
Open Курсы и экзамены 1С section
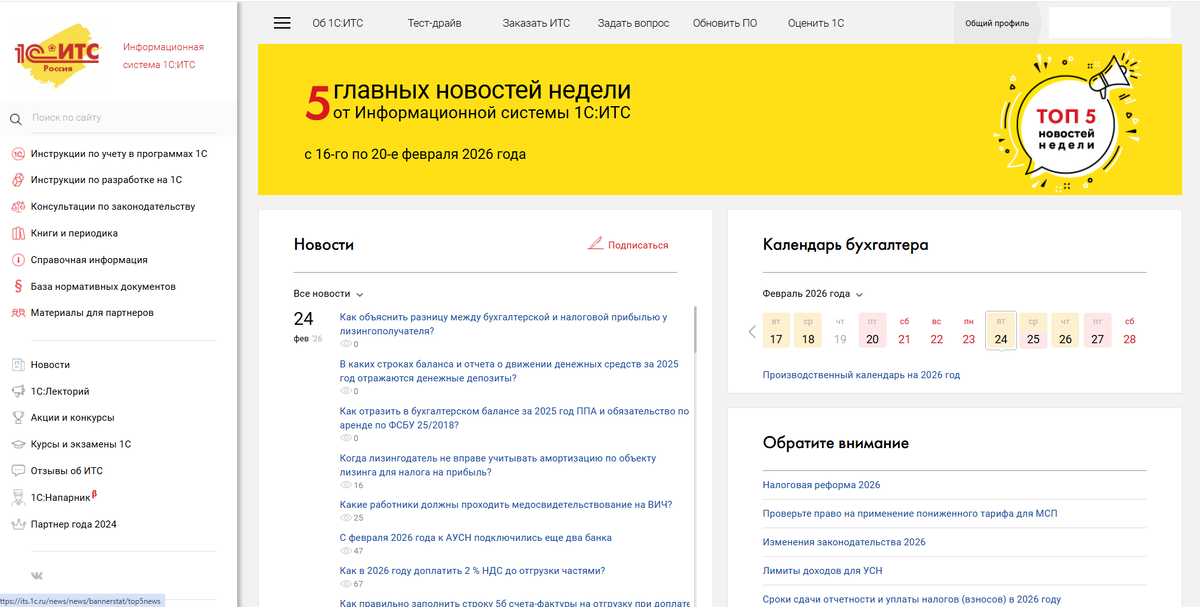pyautogui.click(x=81, y=444)
